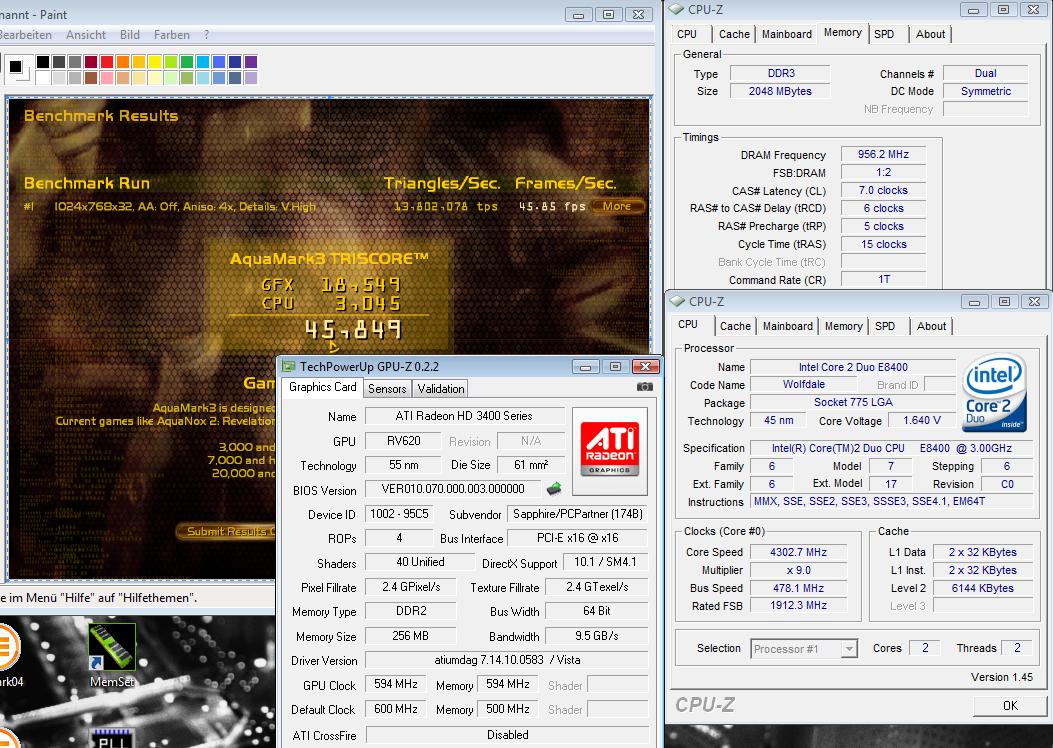Screen dimensions: 1053x748
Task: Click the Intel Core 2 Duo logo
Action: tap(994, 393)
